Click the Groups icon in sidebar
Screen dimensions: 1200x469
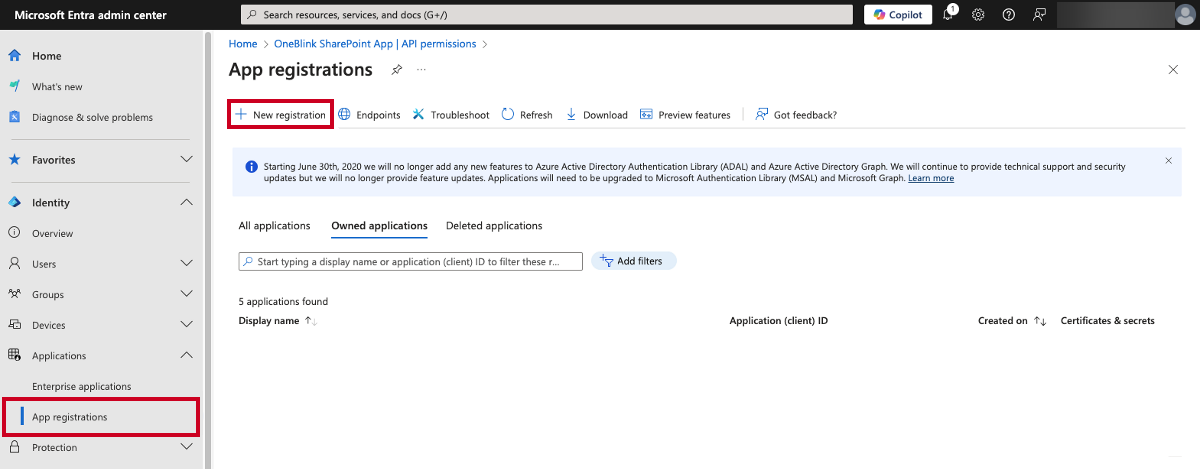[x=15, y=295]
